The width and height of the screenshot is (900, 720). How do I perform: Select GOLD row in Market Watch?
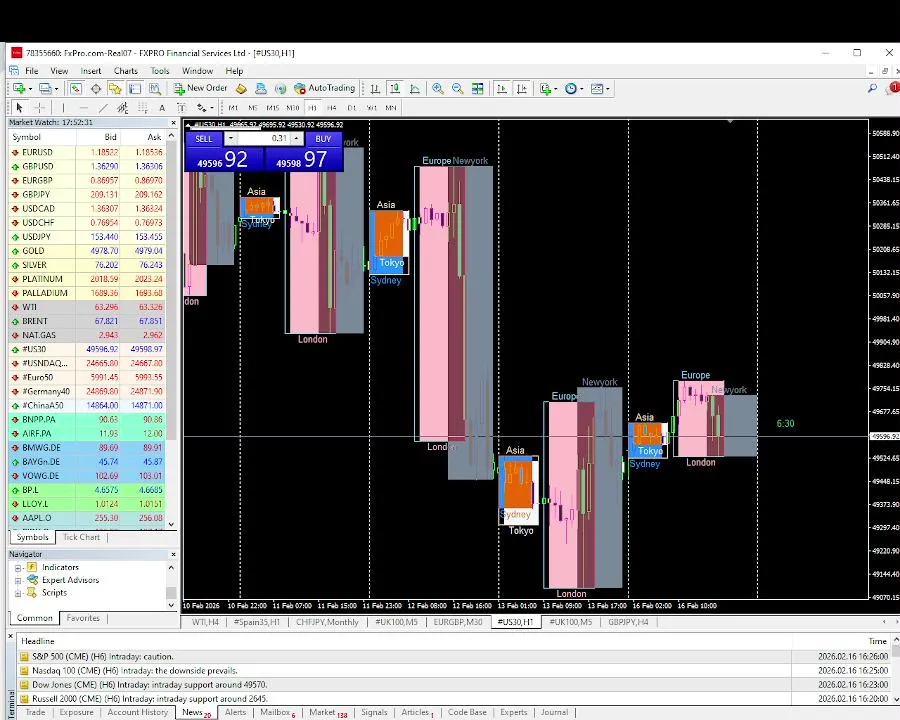pyautogui.click(x=87, y=251)
